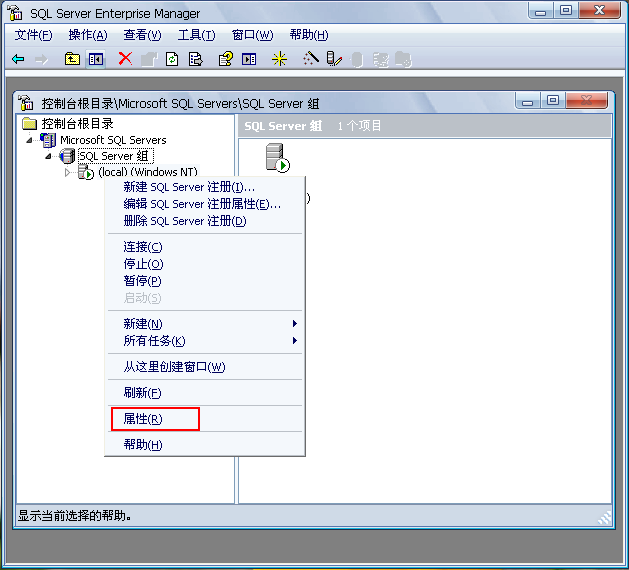629x570 pixels.
Task: Click the status bar resize grip
Action: [605, 517]
